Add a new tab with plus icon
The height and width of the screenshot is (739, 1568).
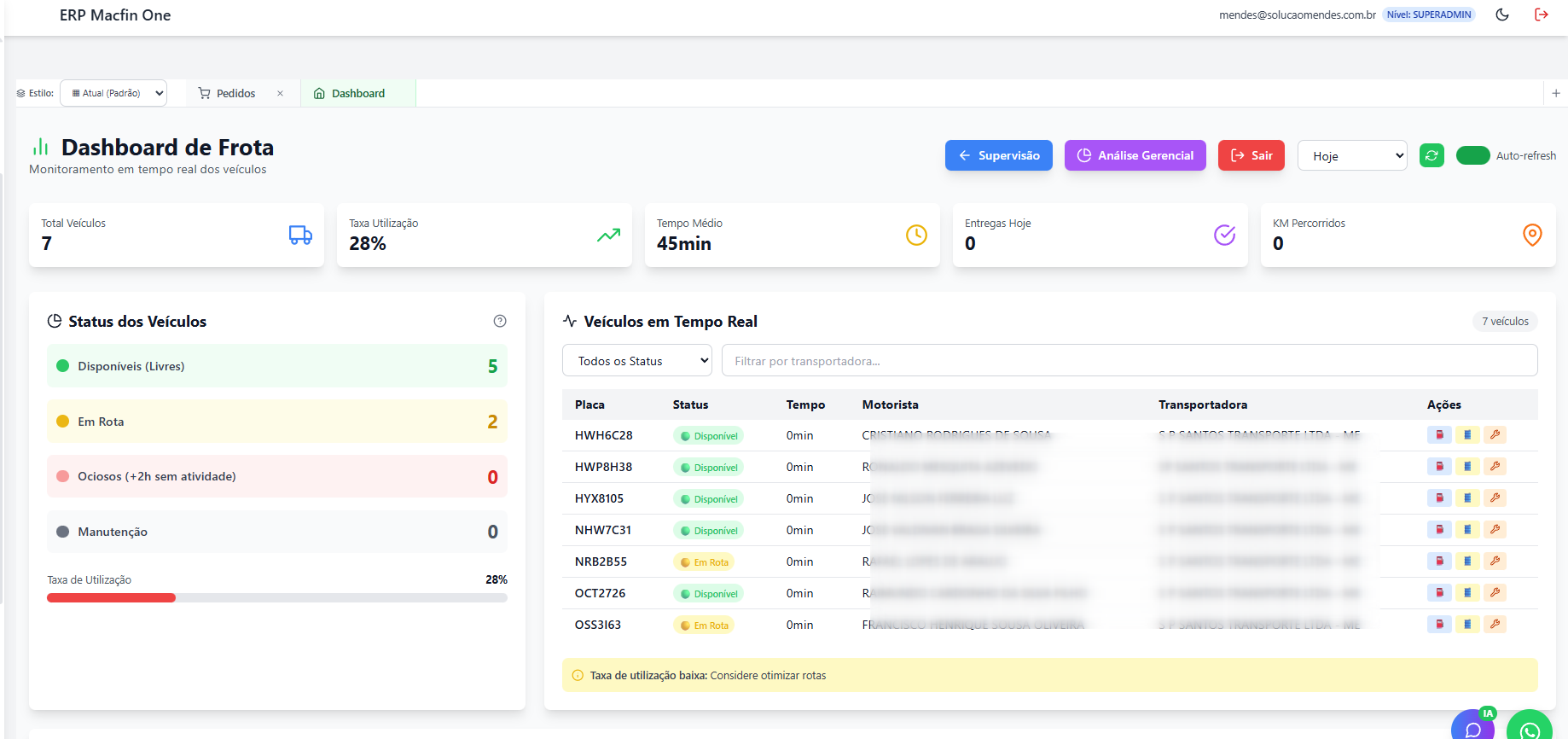pos(1556,93)
